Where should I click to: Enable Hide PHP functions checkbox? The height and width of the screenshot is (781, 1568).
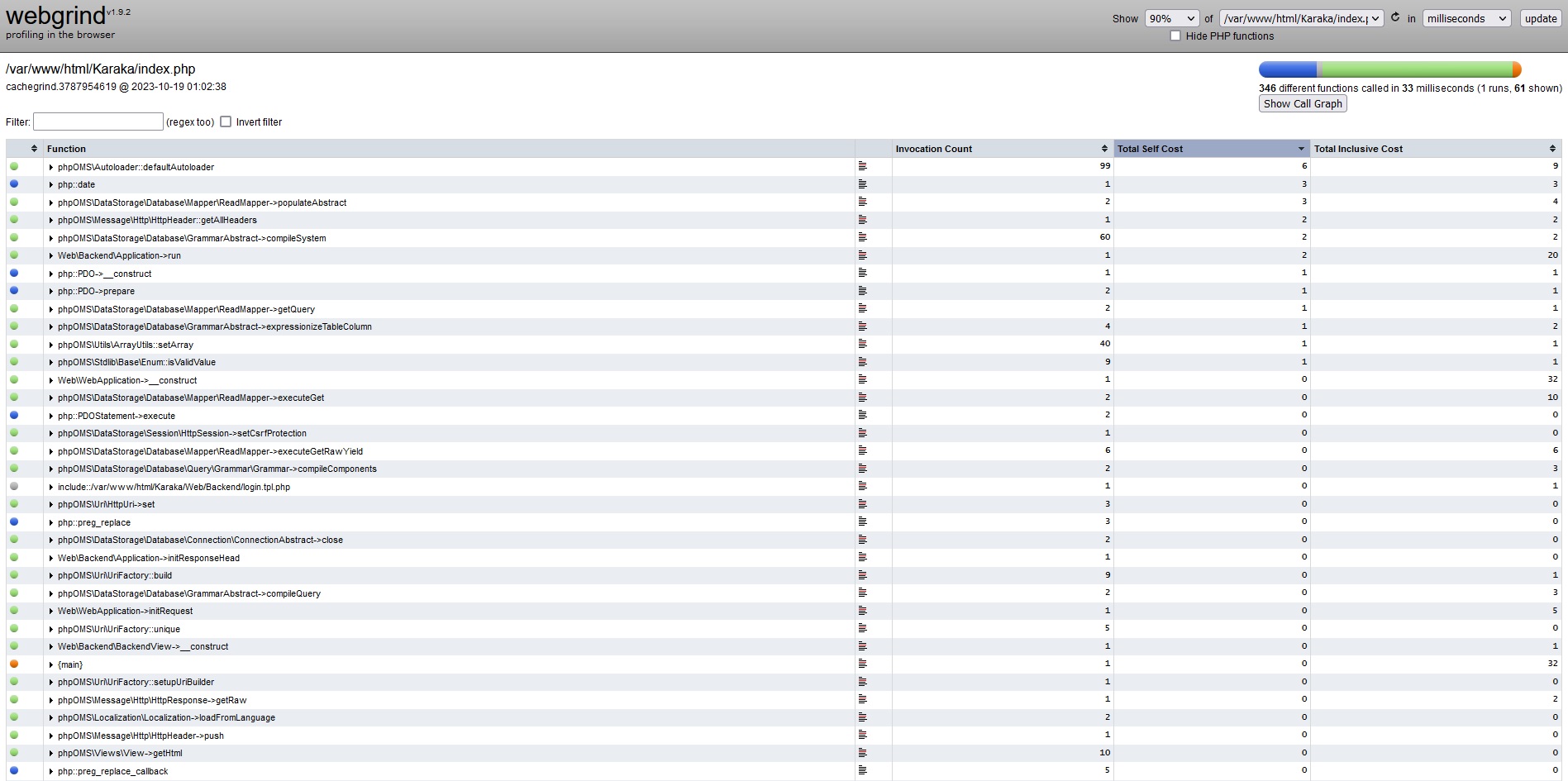tap(1175, 36)
